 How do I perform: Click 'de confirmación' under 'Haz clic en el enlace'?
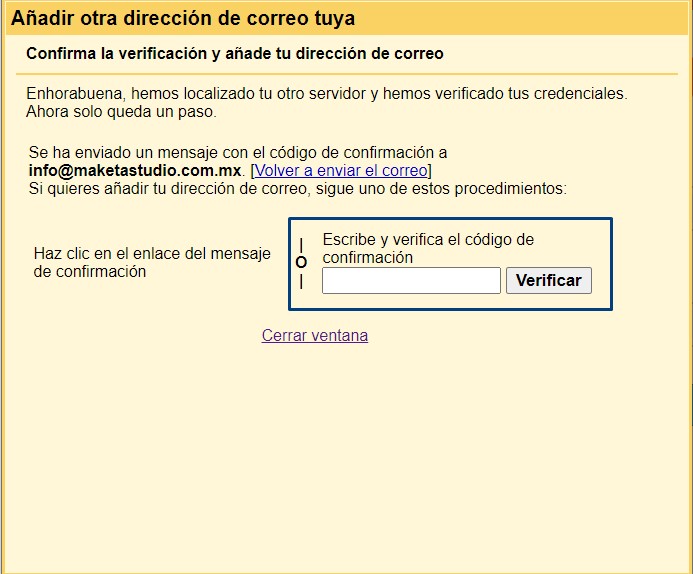coord(90,271)
